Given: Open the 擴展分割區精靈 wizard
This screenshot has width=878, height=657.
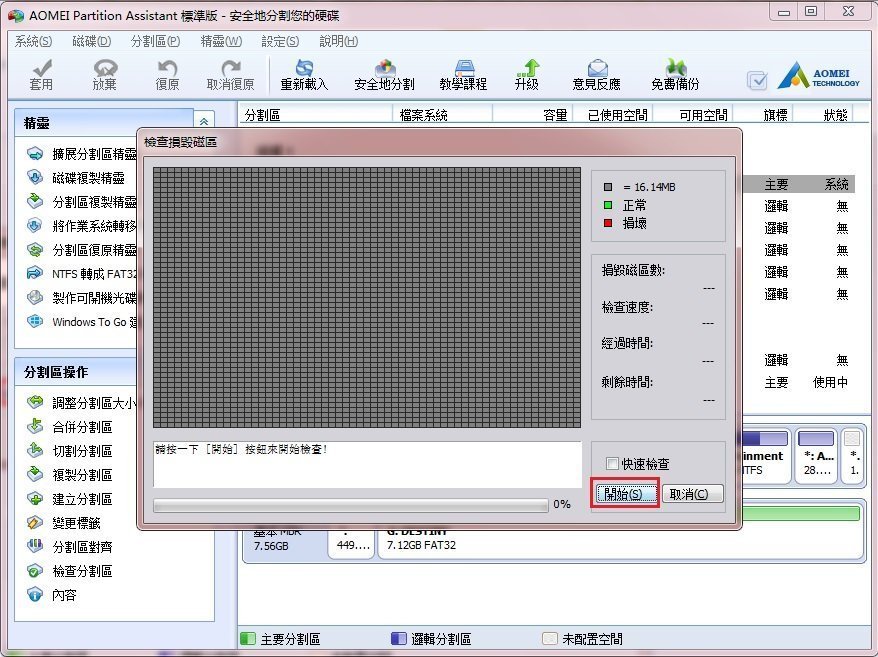Looking at the screenshot, I should 82,154.
